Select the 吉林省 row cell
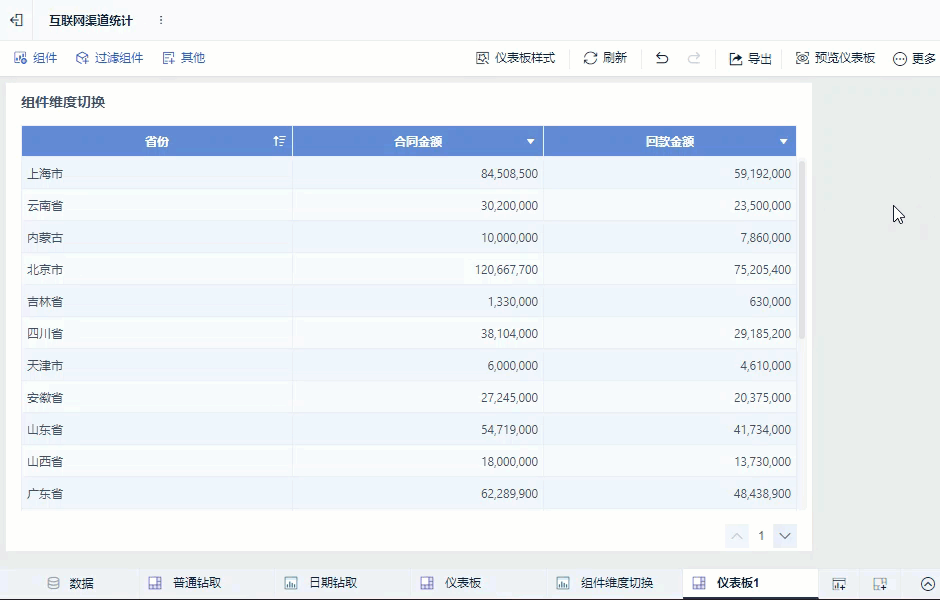940x600 pixels. [x=157, y=301]
